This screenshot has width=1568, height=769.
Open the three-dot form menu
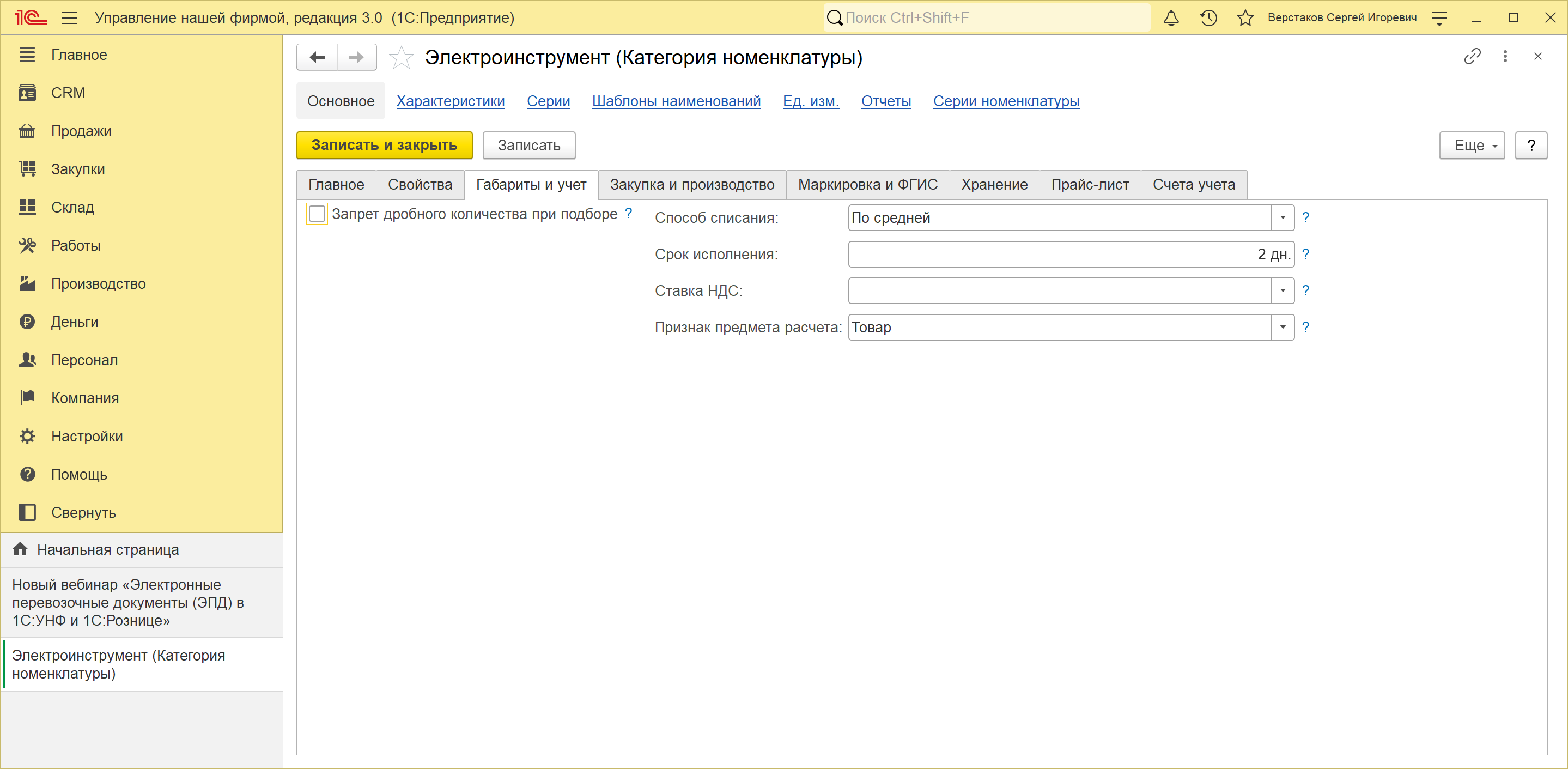coord(1505,57)
